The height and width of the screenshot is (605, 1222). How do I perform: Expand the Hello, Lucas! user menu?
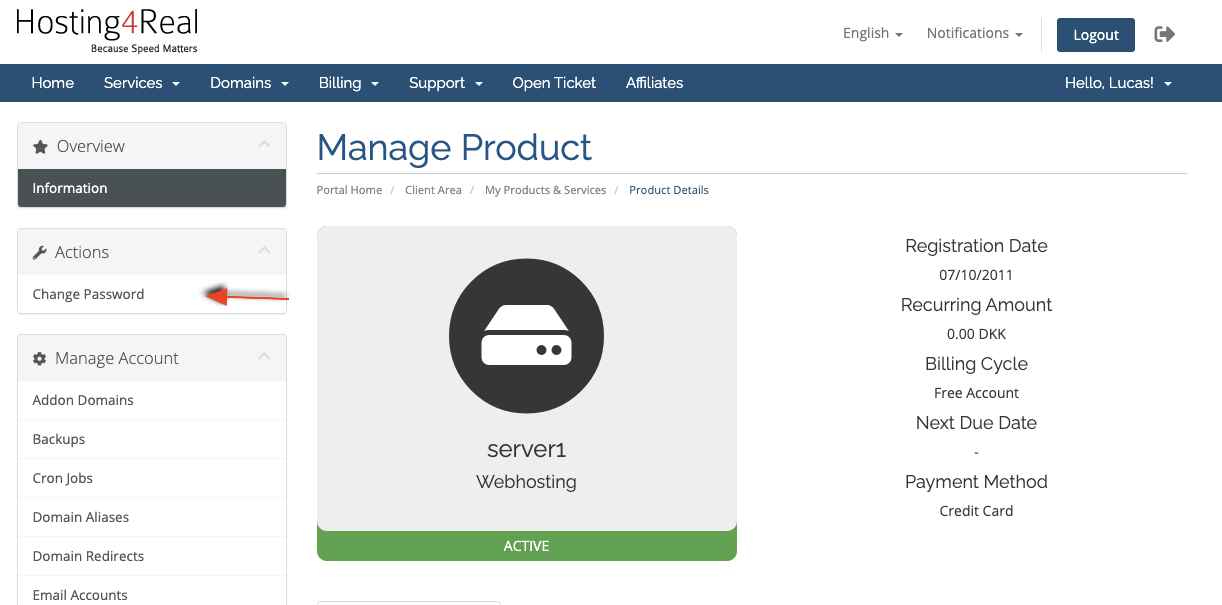click(1117, 83)
